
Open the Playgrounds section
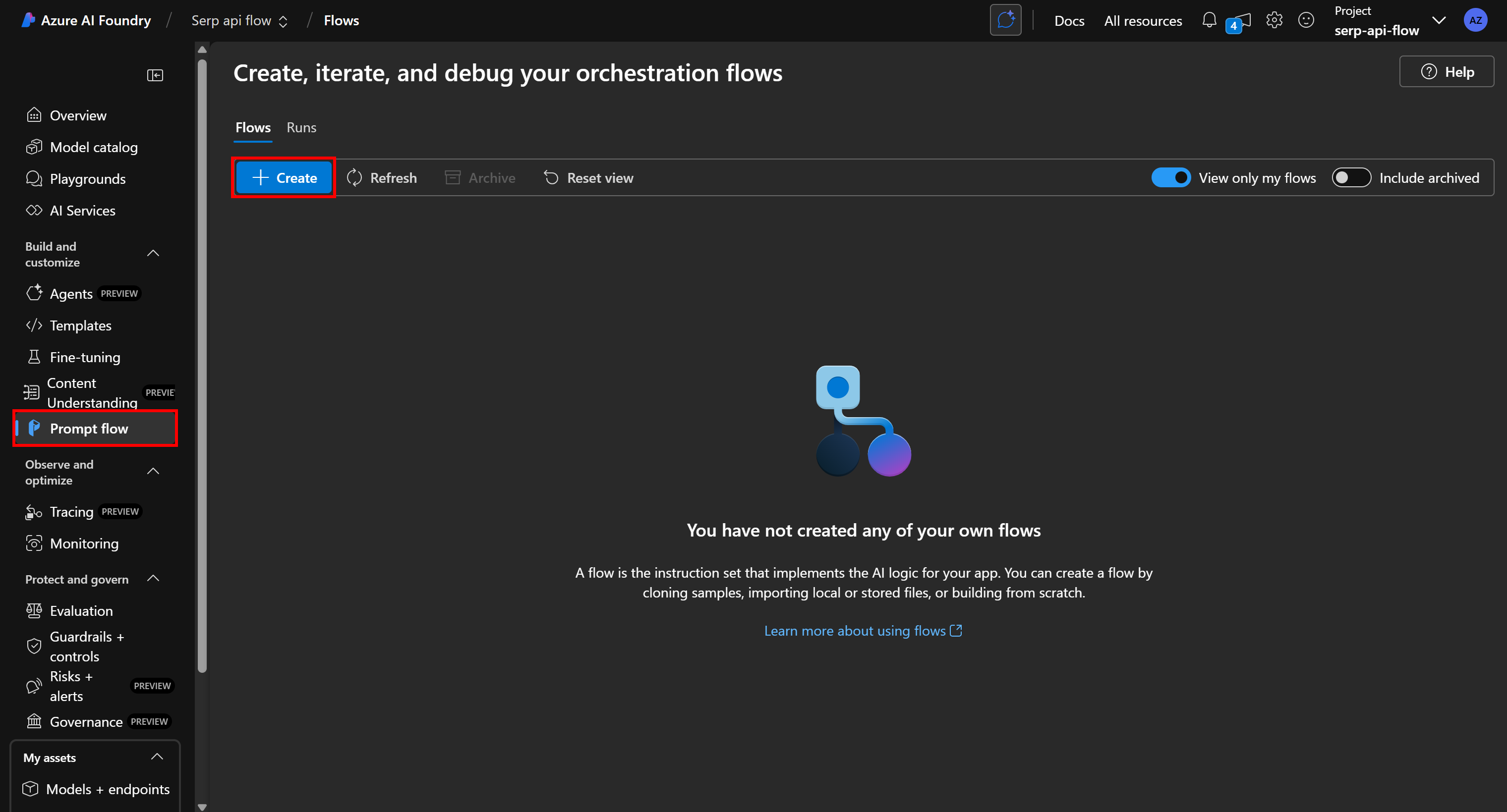pyautogui.click(x=87, y=178)
